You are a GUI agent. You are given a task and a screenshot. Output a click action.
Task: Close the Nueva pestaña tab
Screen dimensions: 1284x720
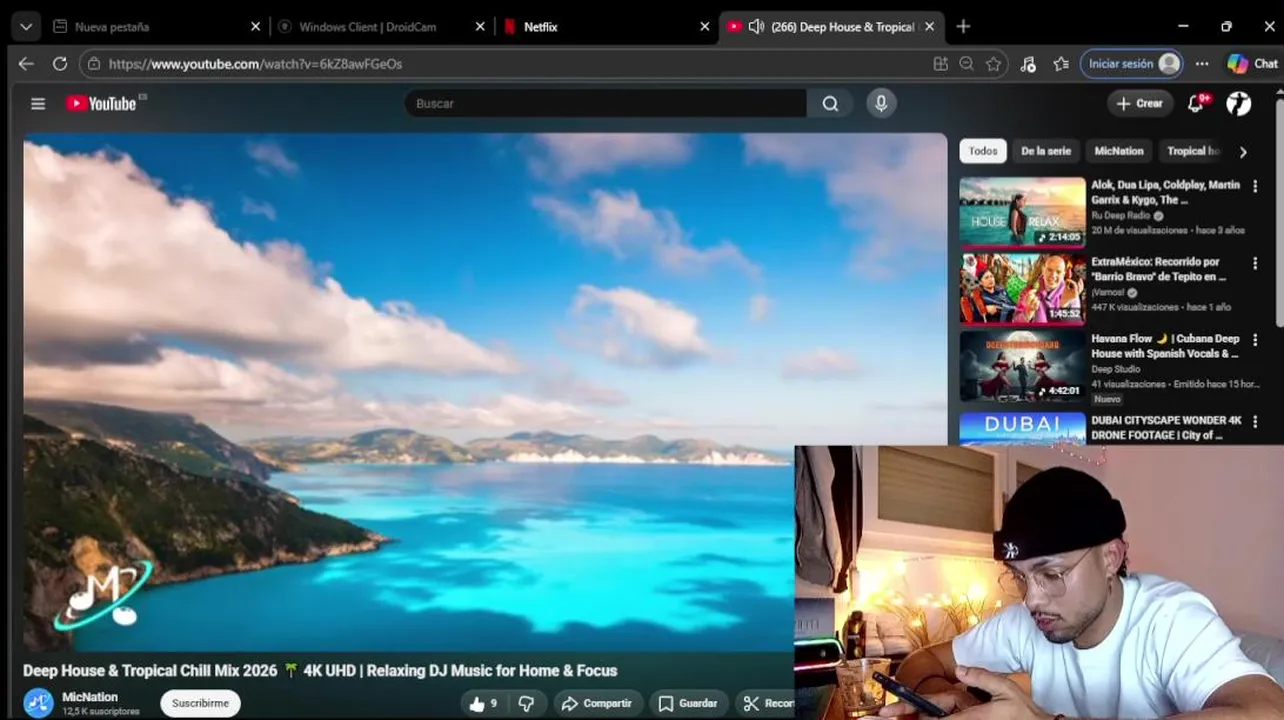(x=255, y=27)
